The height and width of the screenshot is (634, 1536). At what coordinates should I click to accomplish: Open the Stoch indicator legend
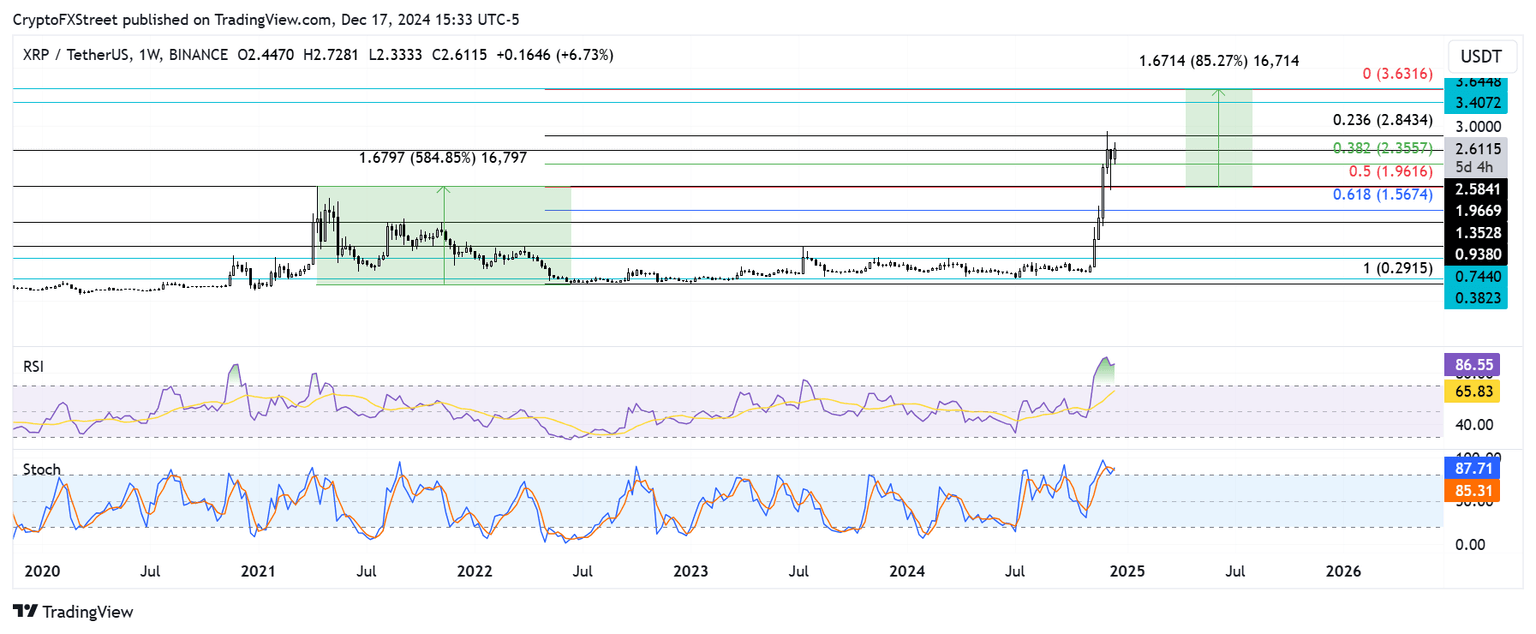pyautogui.click(x=40, y=468)
